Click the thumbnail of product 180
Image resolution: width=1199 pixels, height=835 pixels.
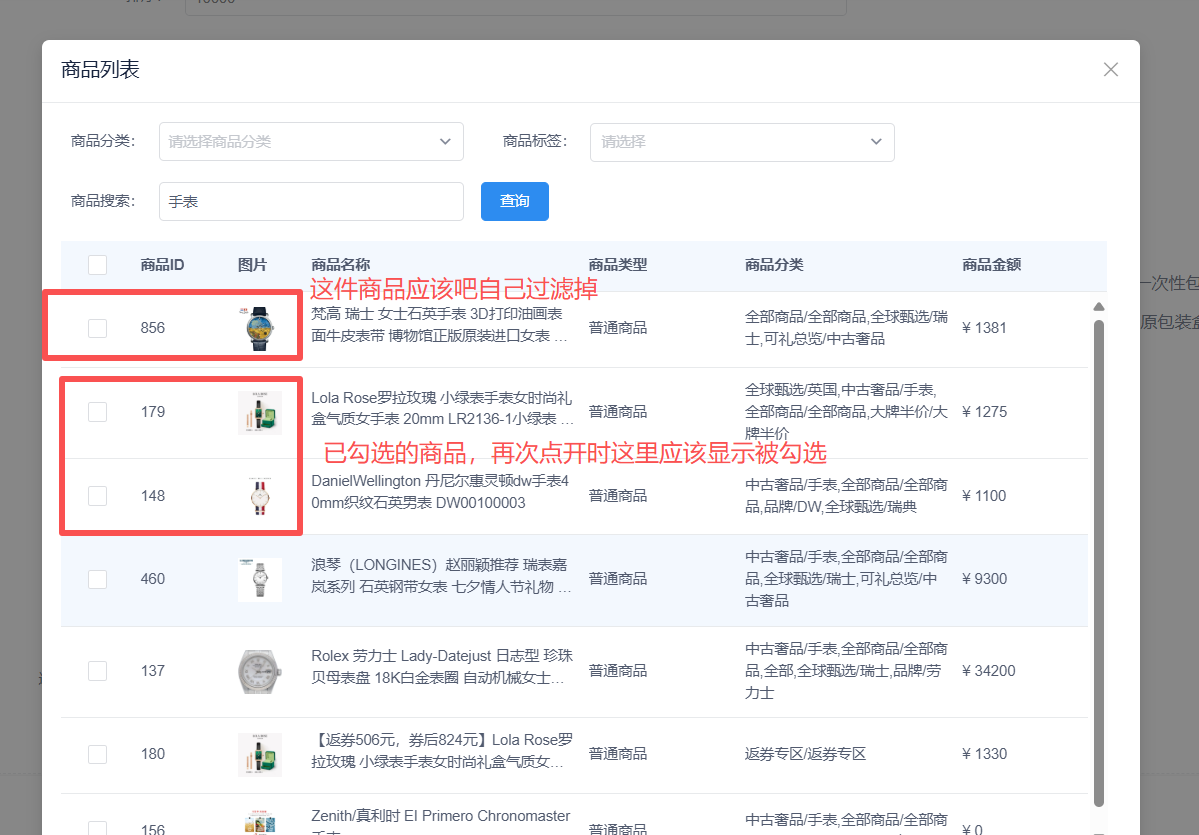tap(260, 754)
